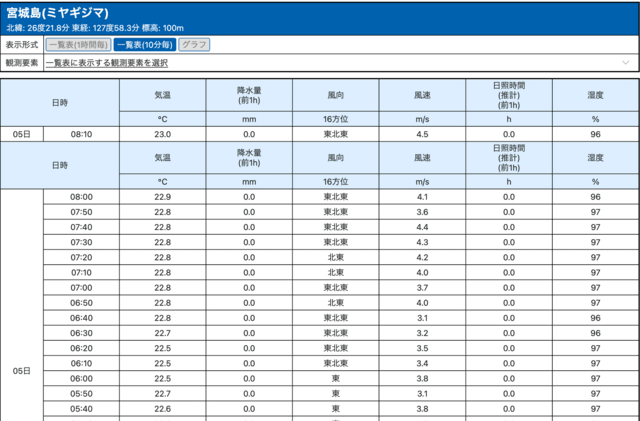This screenshot has height=421, width=640.
Task: Click temperature 23.0 in the 08:10 row
Action: (x=162, y=134)
